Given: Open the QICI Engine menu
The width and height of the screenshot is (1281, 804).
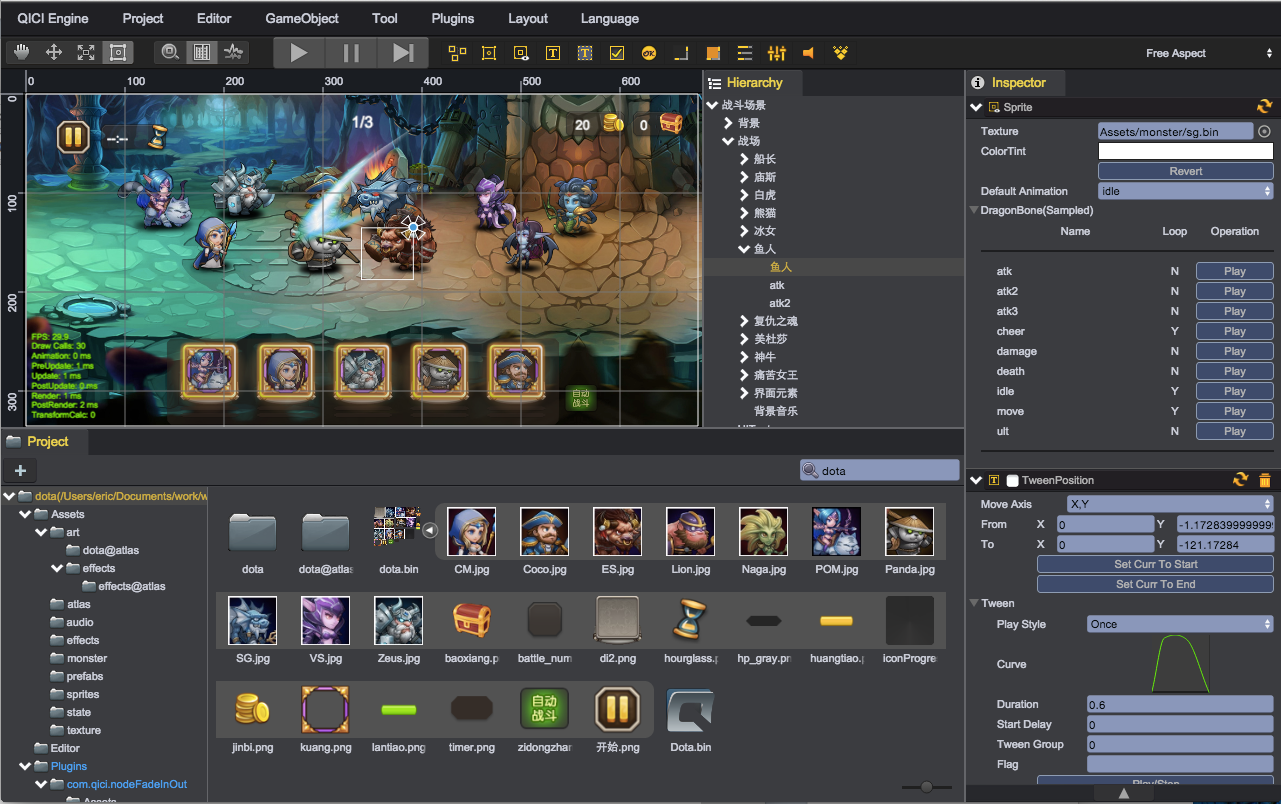Looking at the screenshot, I should tap(53, 18).
